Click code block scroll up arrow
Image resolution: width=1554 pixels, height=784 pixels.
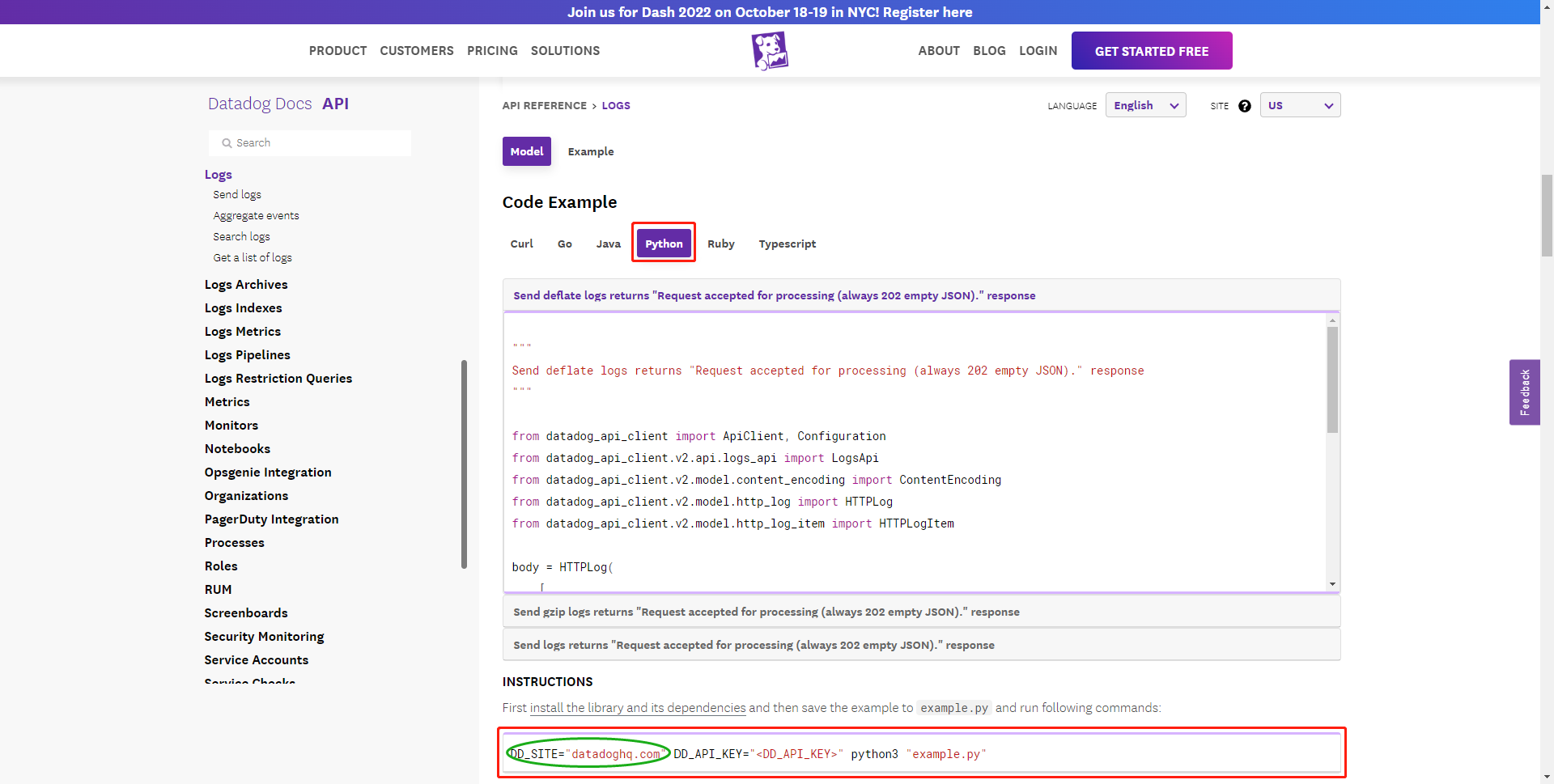[x=1332, y=321]
